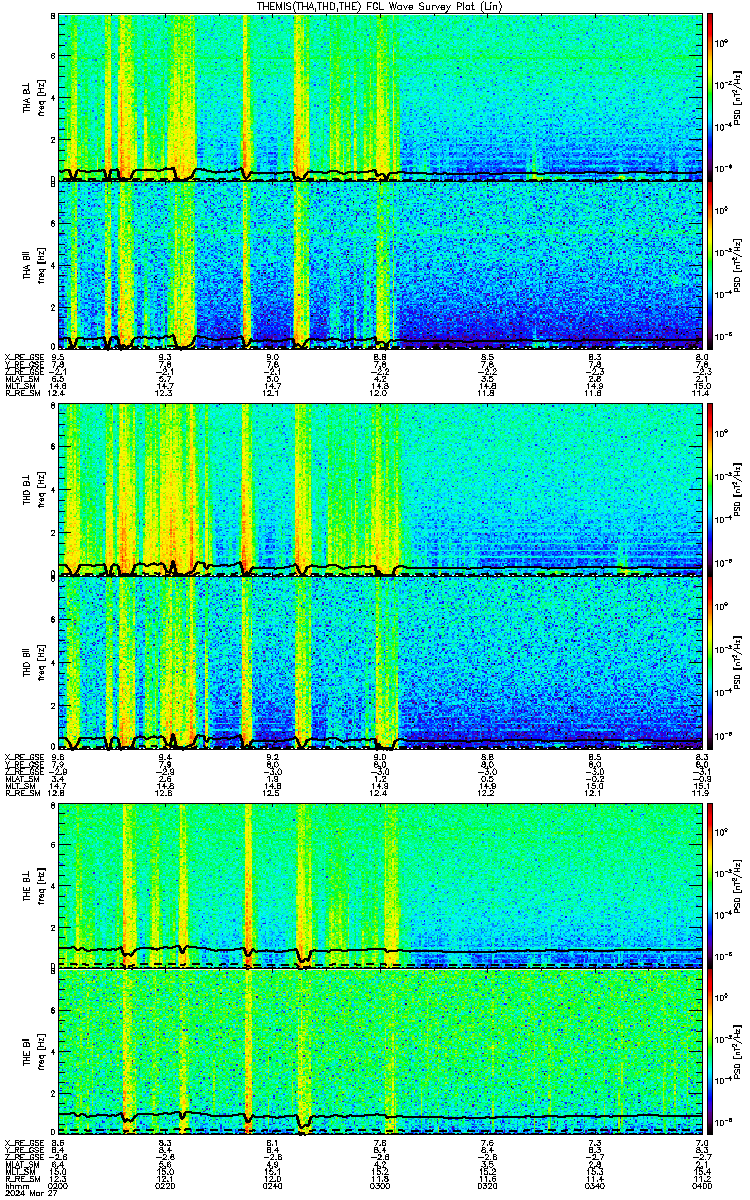Click the THD B-perpendicular PSD color bar
750x1200 pixels.
(710, 491)
